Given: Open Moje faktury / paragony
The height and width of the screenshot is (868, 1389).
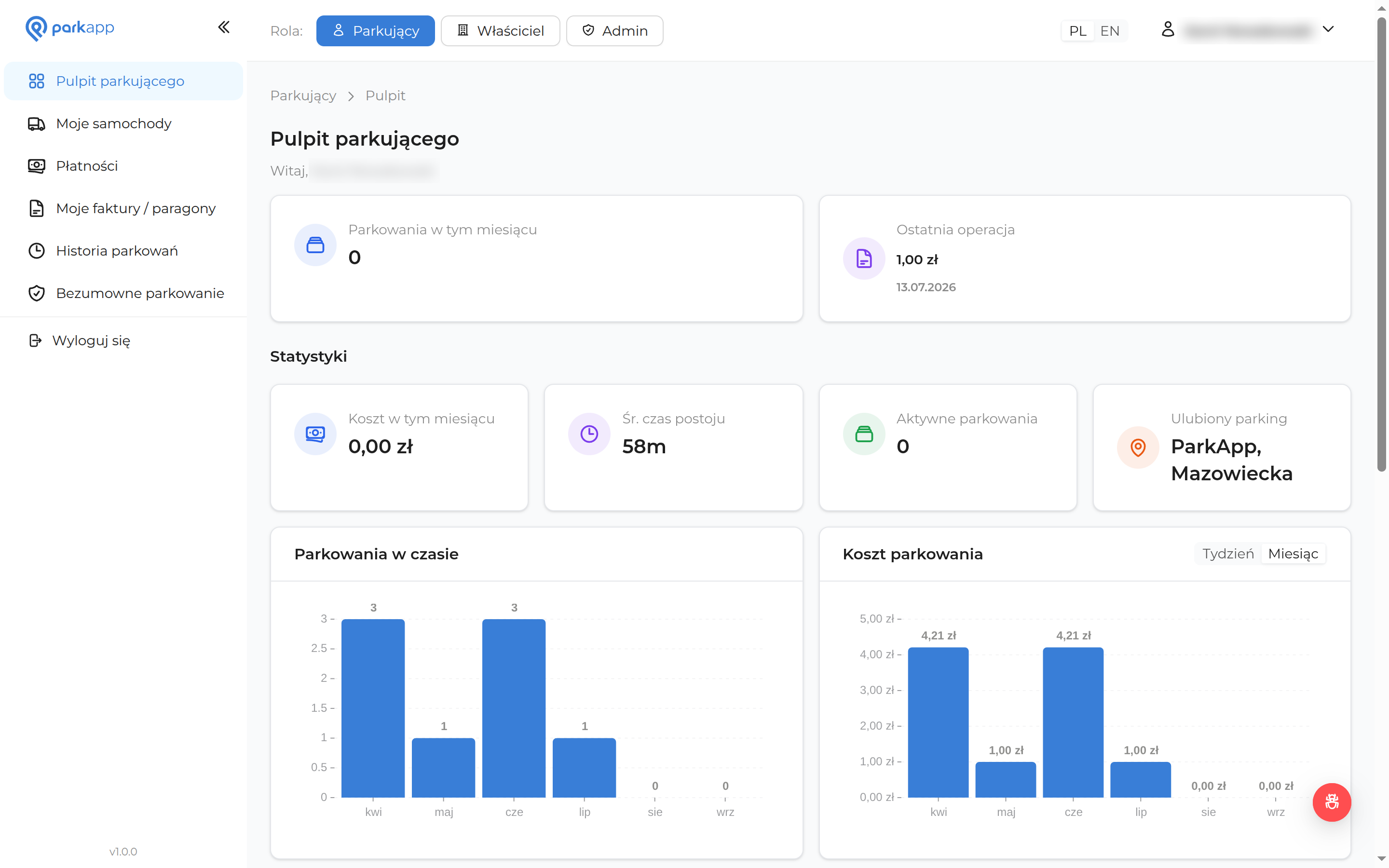Looking at the screenshot, I should point(123,208).
